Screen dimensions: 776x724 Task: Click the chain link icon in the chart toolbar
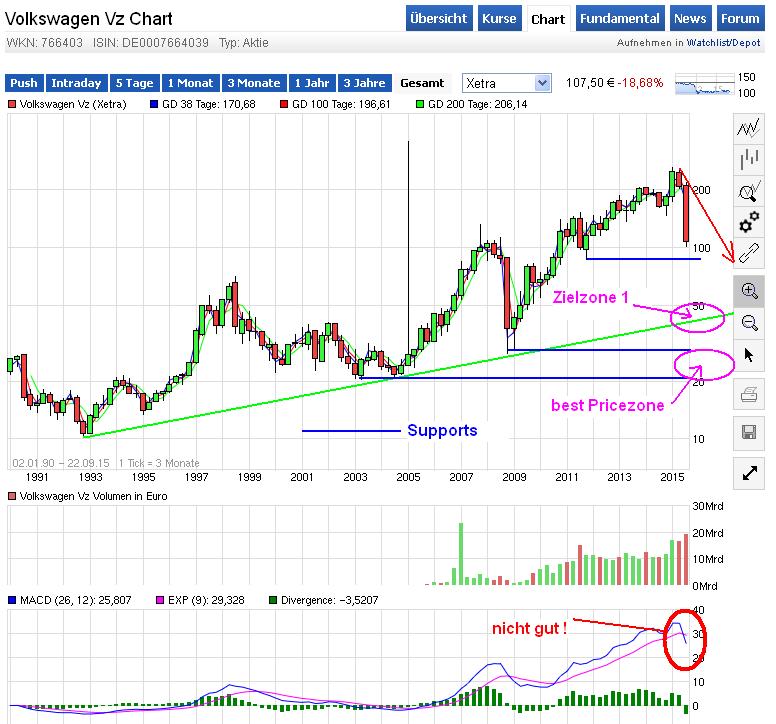pyautogui.click(x=749, y=253)
